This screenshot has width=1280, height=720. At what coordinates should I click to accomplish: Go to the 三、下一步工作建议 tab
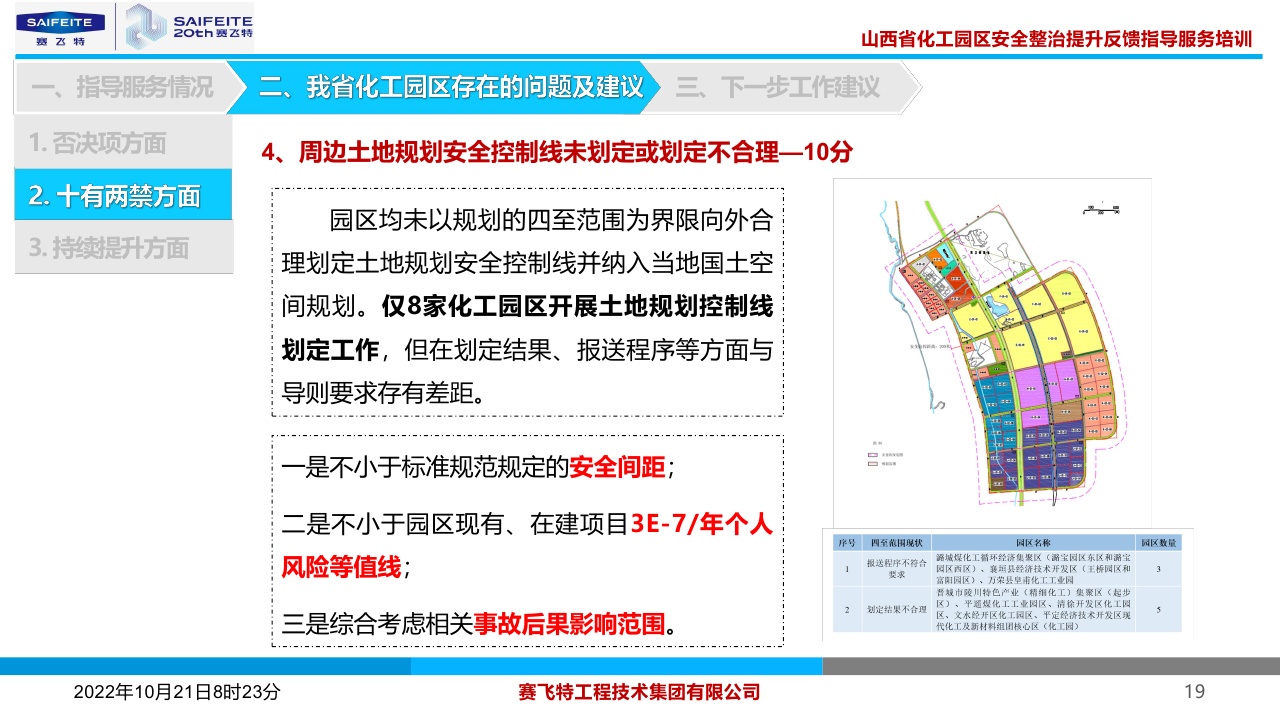point(778,88)
